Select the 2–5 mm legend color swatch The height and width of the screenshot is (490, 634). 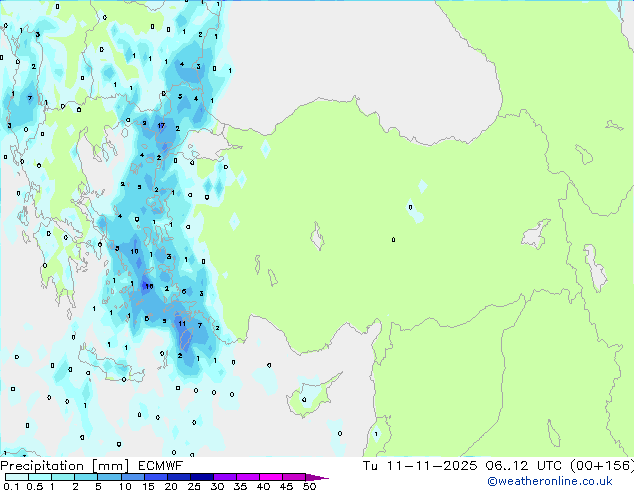point(86,477)
